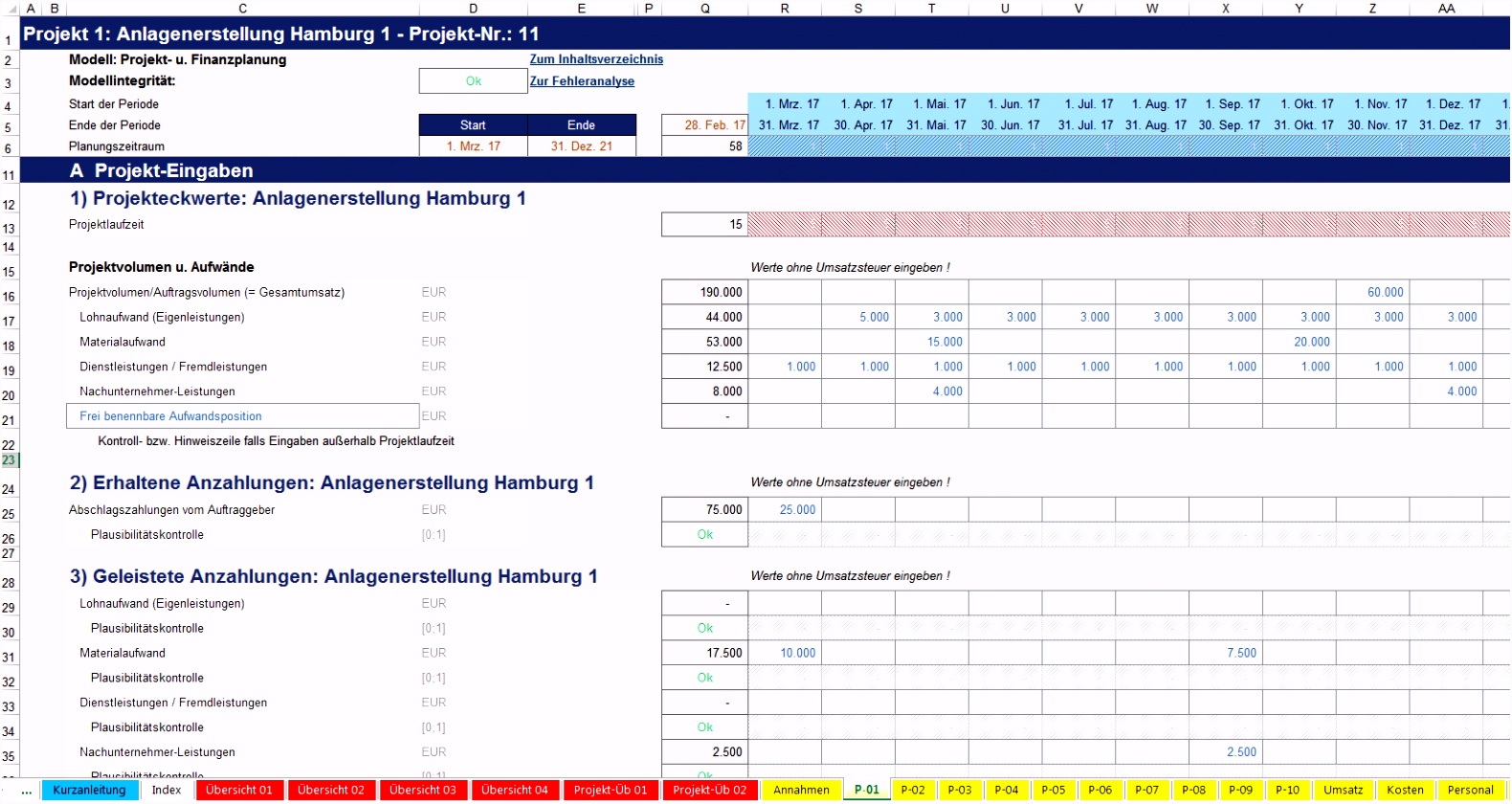Open the Index sheet tab

point(167,790)
